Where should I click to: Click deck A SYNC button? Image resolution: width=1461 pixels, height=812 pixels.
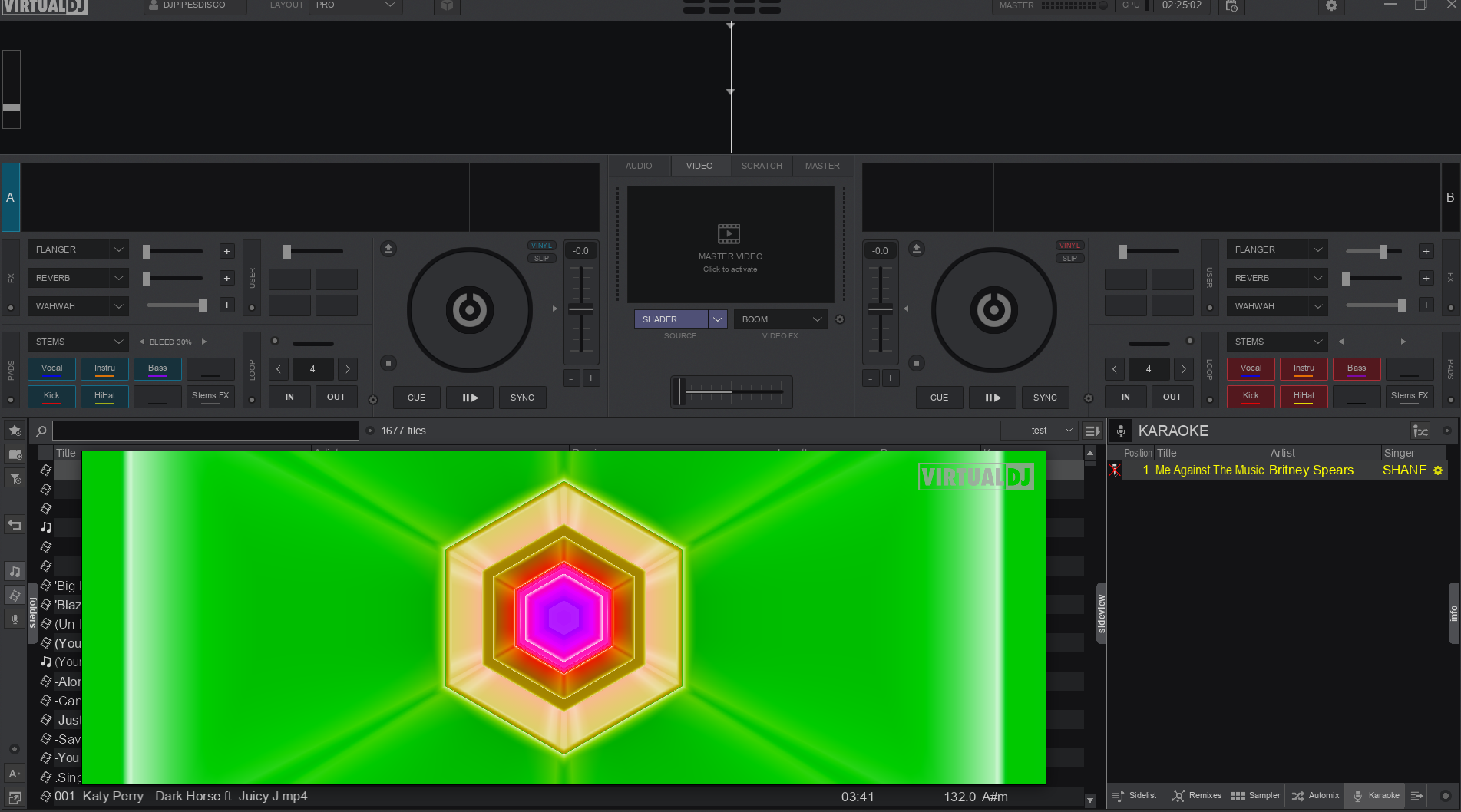tap(522, 398)
